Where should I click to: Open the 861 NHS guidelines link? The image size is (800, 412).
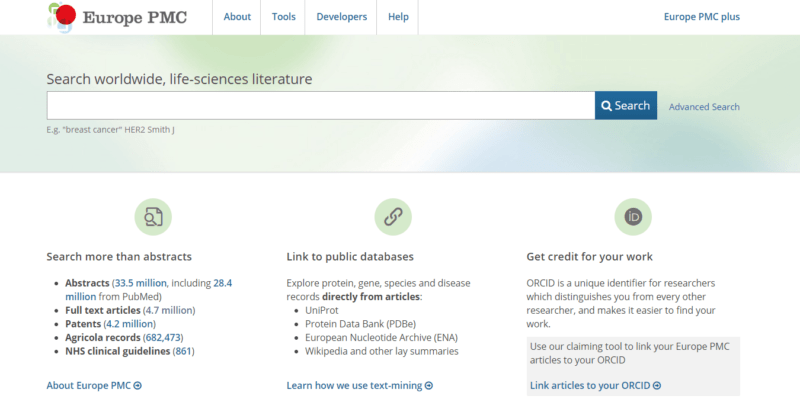(183, 351)
